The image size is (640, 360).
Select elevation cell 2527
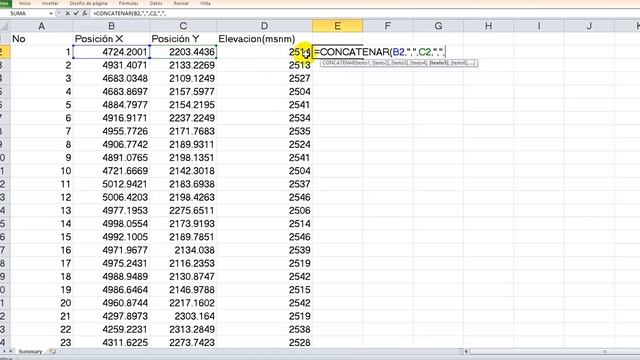pyautogui.click(x=264, y=78)
